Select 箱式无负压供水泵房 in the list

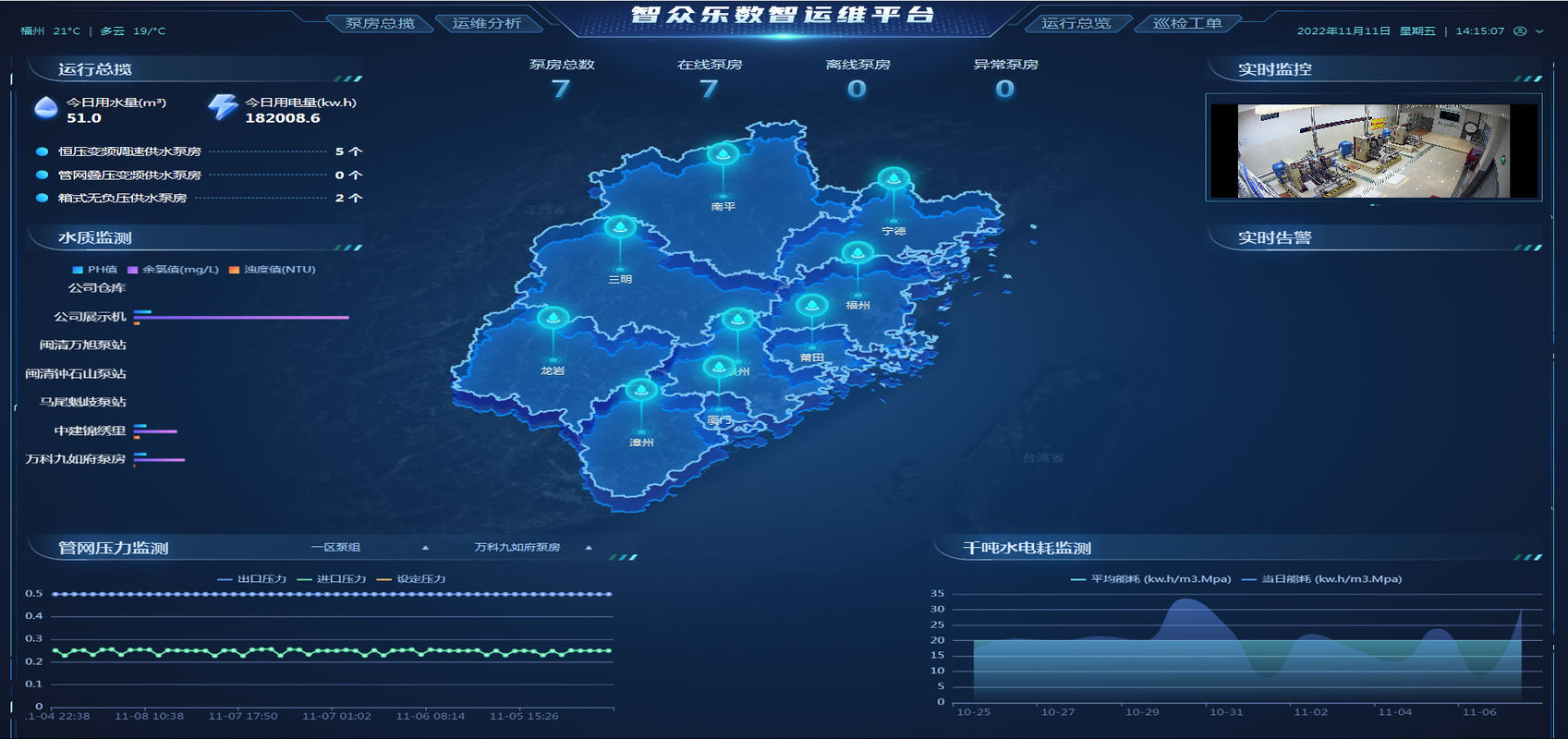pyautogui.click(x=122, y=199)
